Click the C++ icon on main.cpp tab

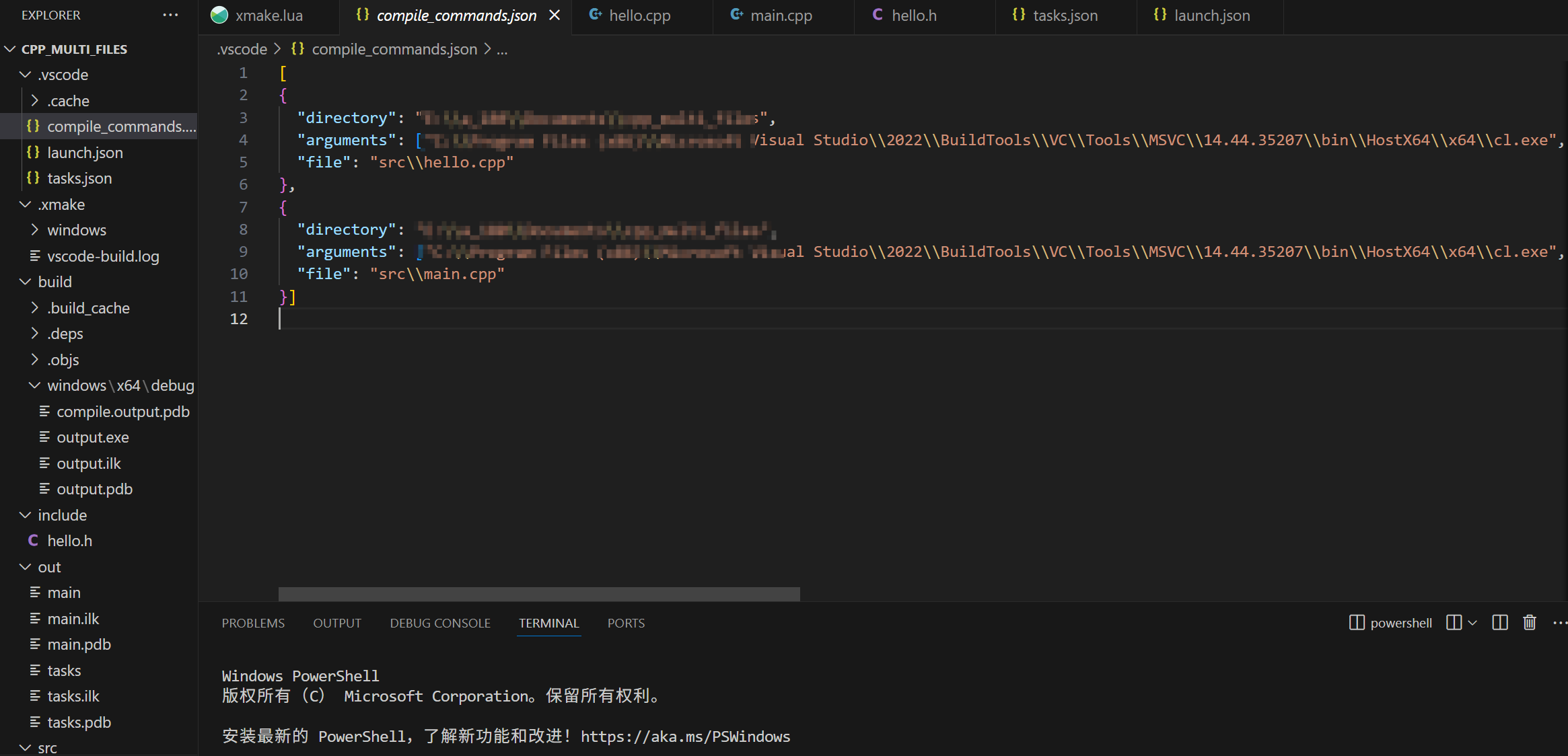(x=735, y=14)
